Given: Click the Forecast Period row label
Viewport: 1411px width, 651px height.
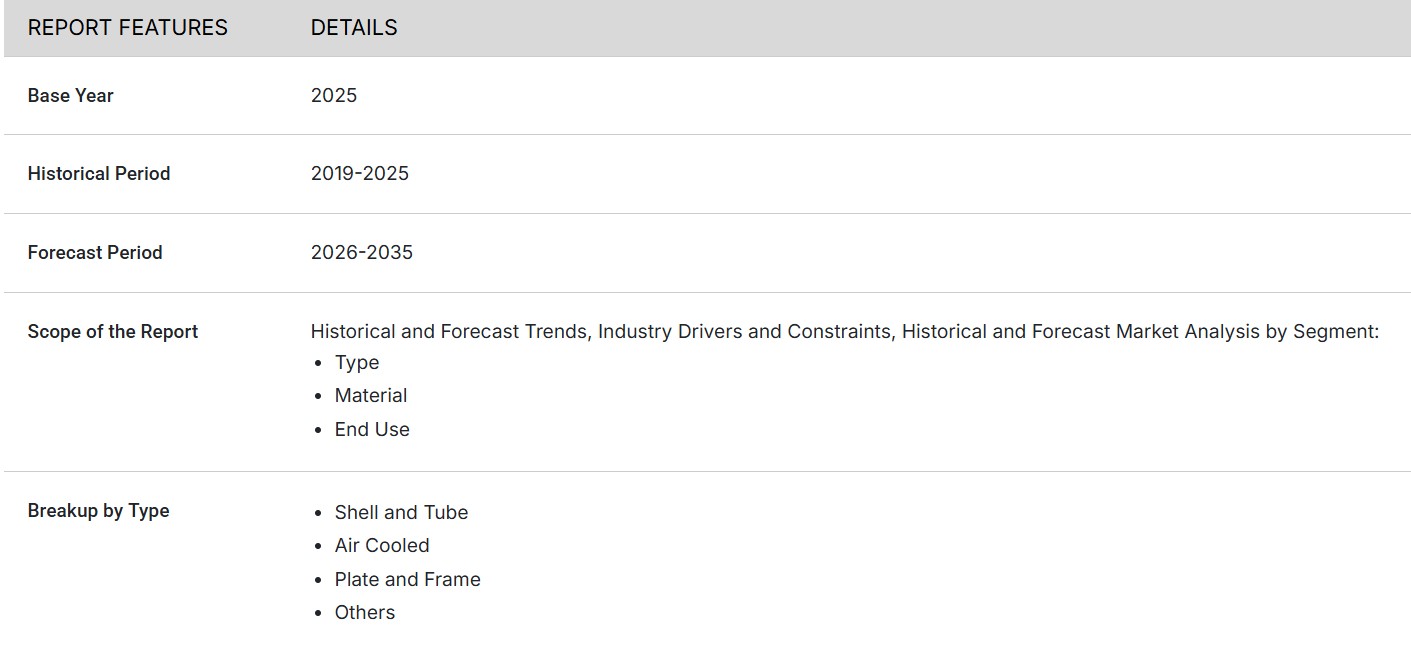Looking at the screenshot, I should point(94,253).
